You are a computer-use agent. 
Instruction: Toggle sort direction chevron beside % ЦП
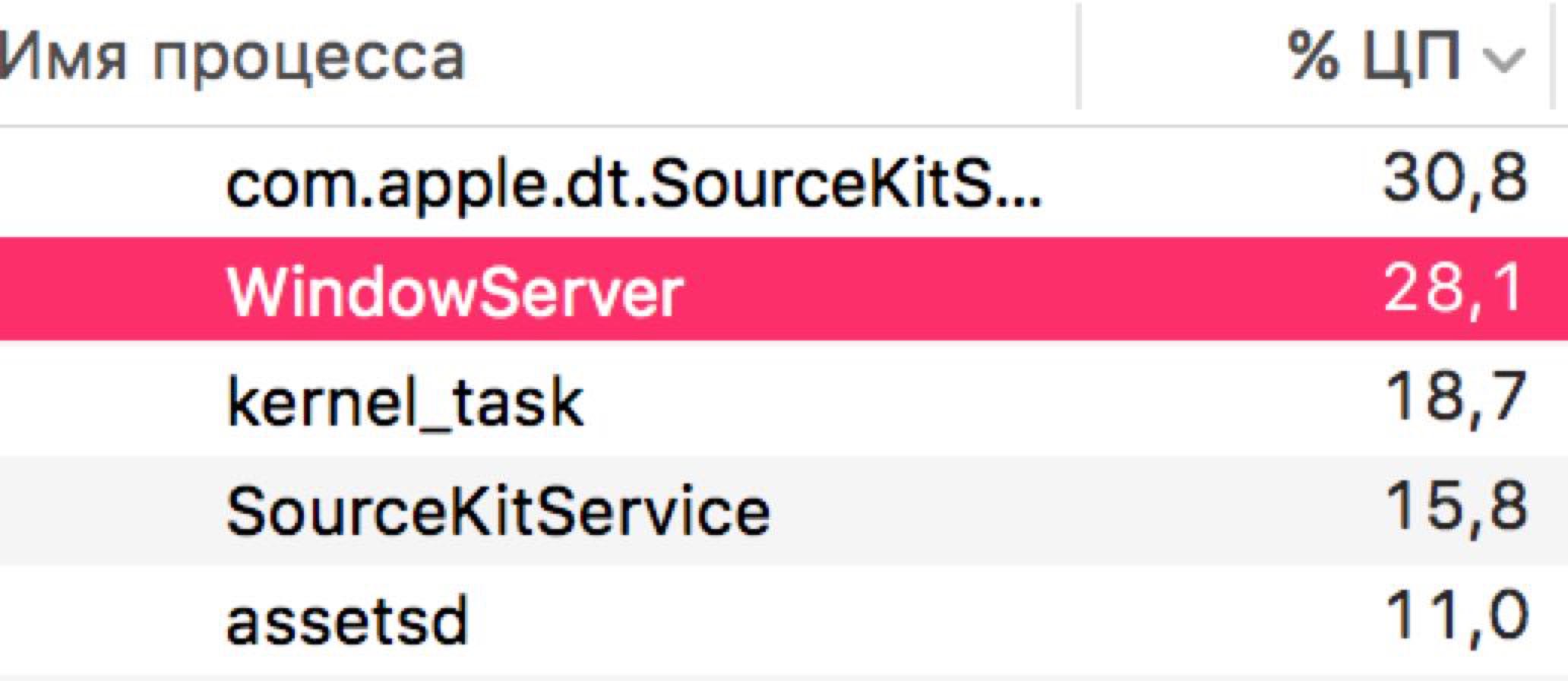point(1504,59)
